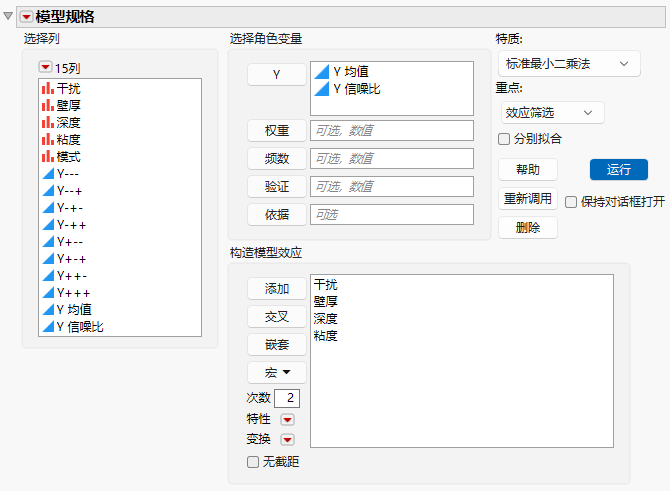670x491 pixels.
Task: Open the 特性 red triangle menu
Action: pos(287,420)
